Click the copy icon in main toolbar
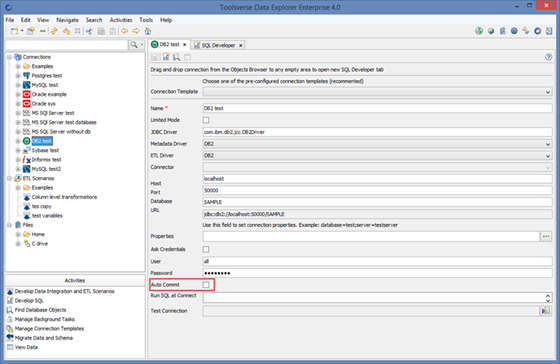560x364 pixels. [101, 31]
